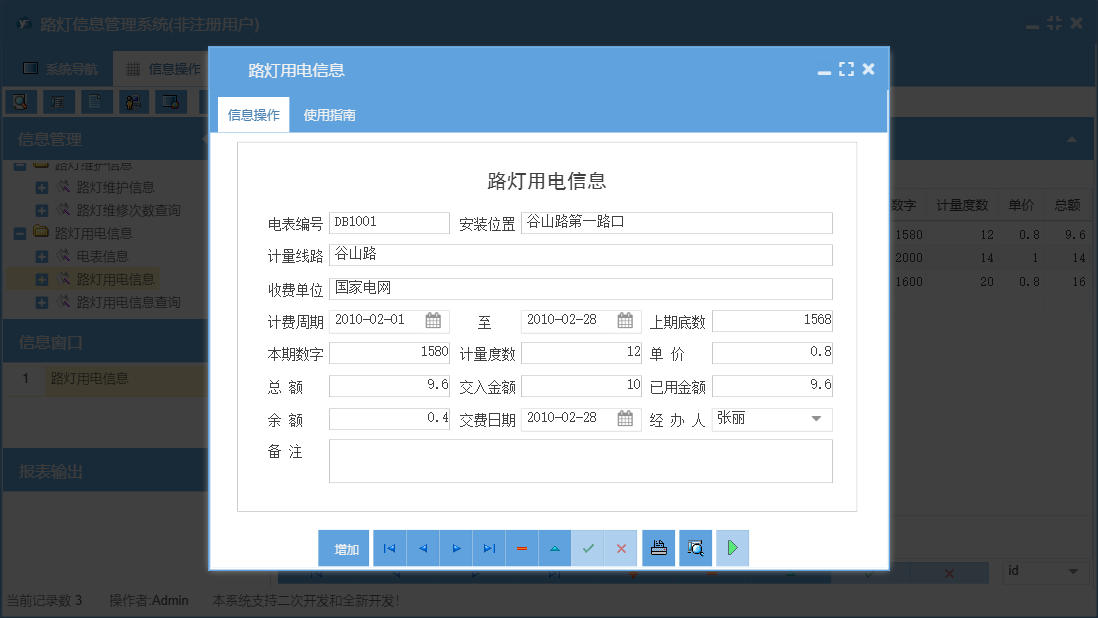Click the 增加 button to add a record
Image resolution: width=1098 pixels, height=618 pixels.
click(344, 548)
